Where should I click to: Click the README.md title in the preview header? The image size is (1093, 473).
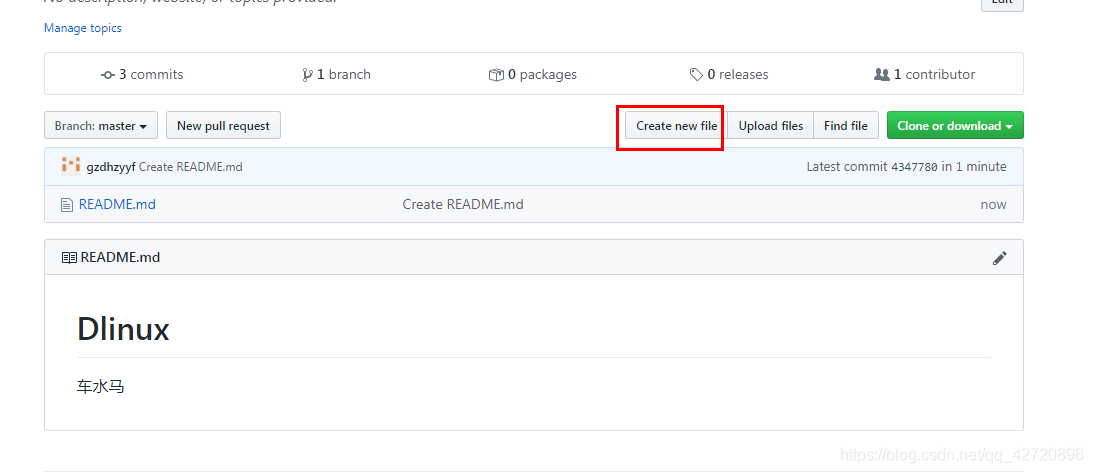pyautogui.click(x=120, y=257)
